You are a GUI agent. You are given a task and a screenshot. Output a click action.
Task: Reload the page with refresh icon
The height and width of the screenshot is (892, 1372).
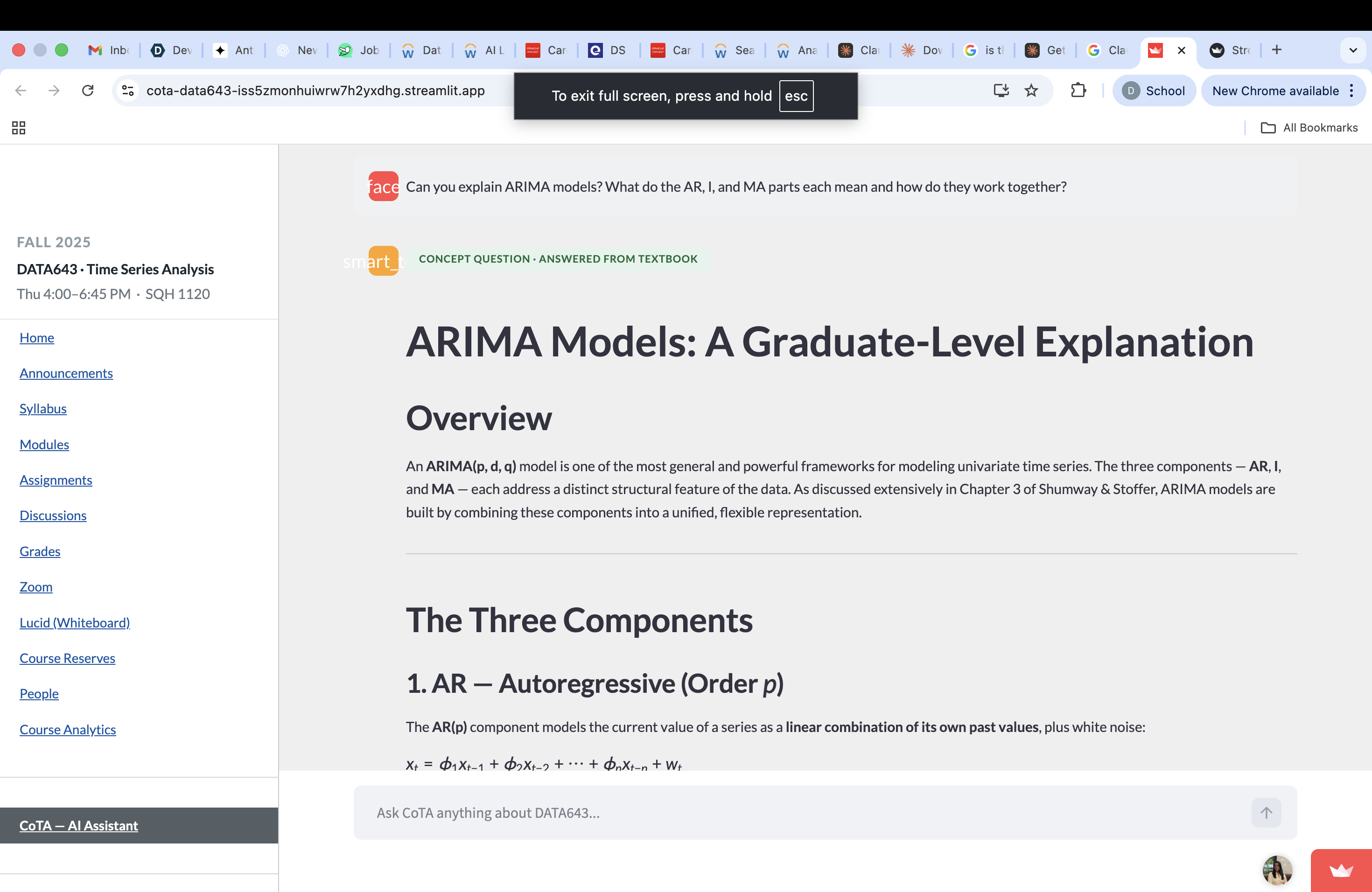click(88, 91)
